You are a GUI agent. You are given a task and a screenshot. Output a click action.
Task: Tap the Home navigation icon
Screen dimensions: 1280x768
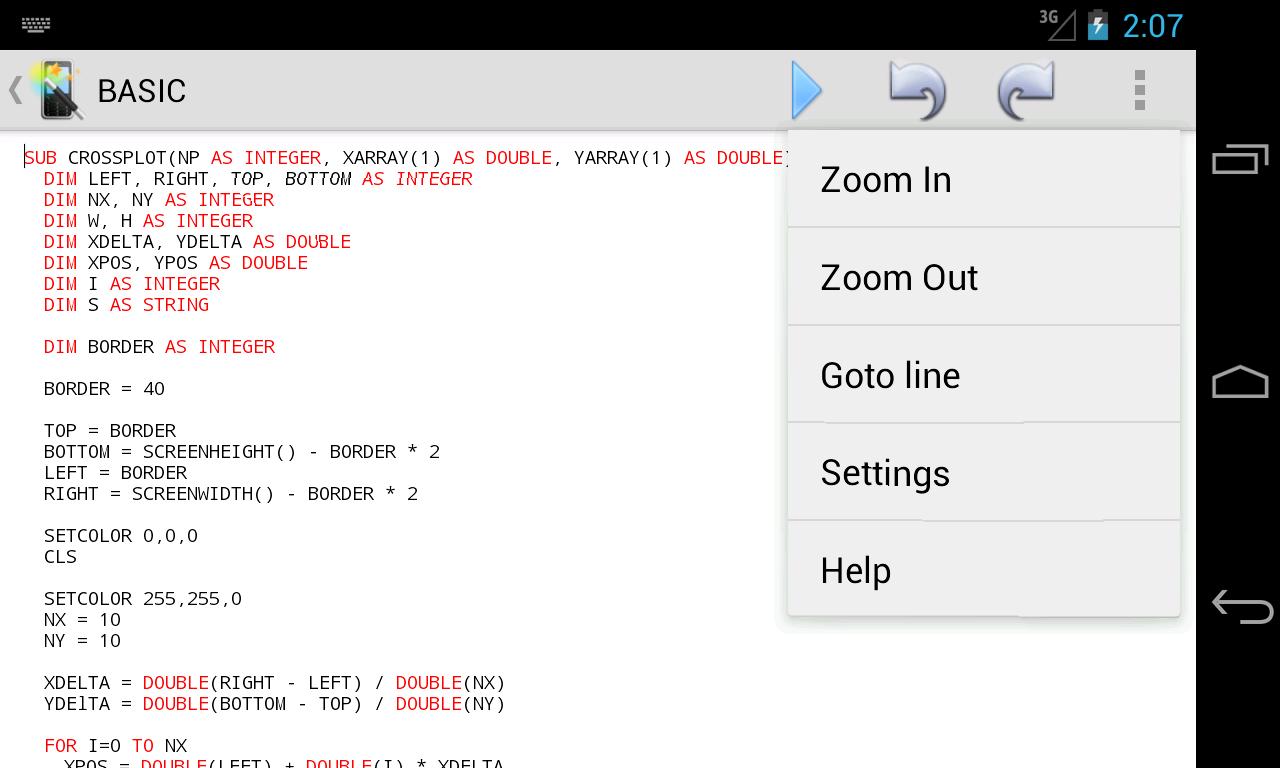1238,383
